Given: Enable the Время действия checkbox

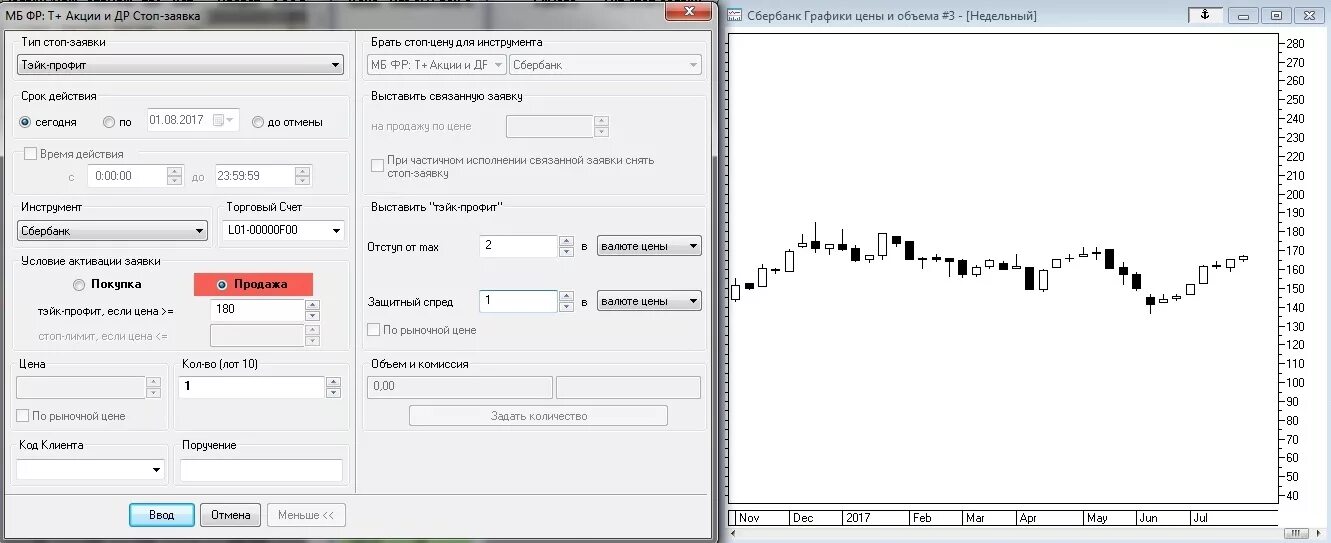Looking at the screenshot, I should pyautogui.click(x=30, y=154).
